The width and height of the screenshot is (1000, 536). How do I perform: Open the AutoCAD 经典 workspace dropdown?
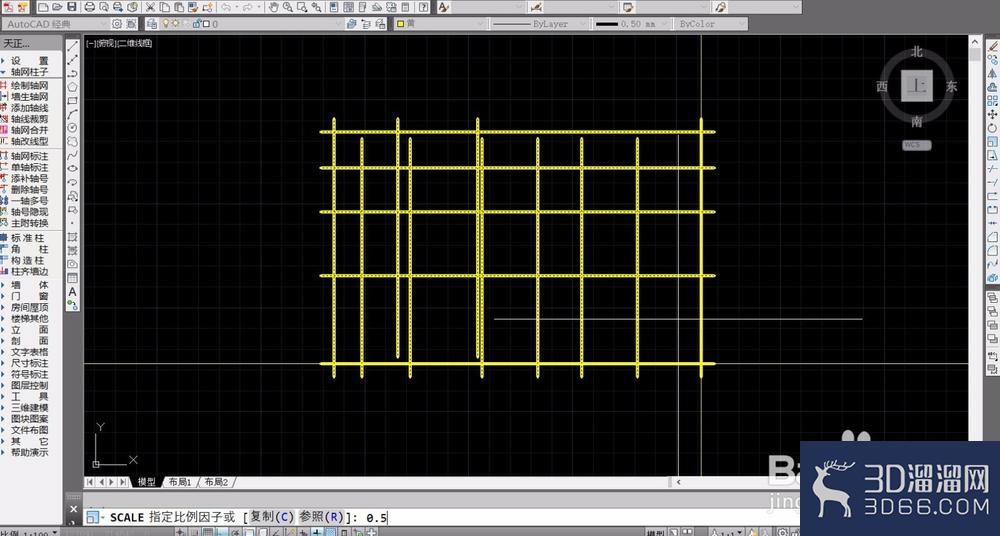[55, 24]
